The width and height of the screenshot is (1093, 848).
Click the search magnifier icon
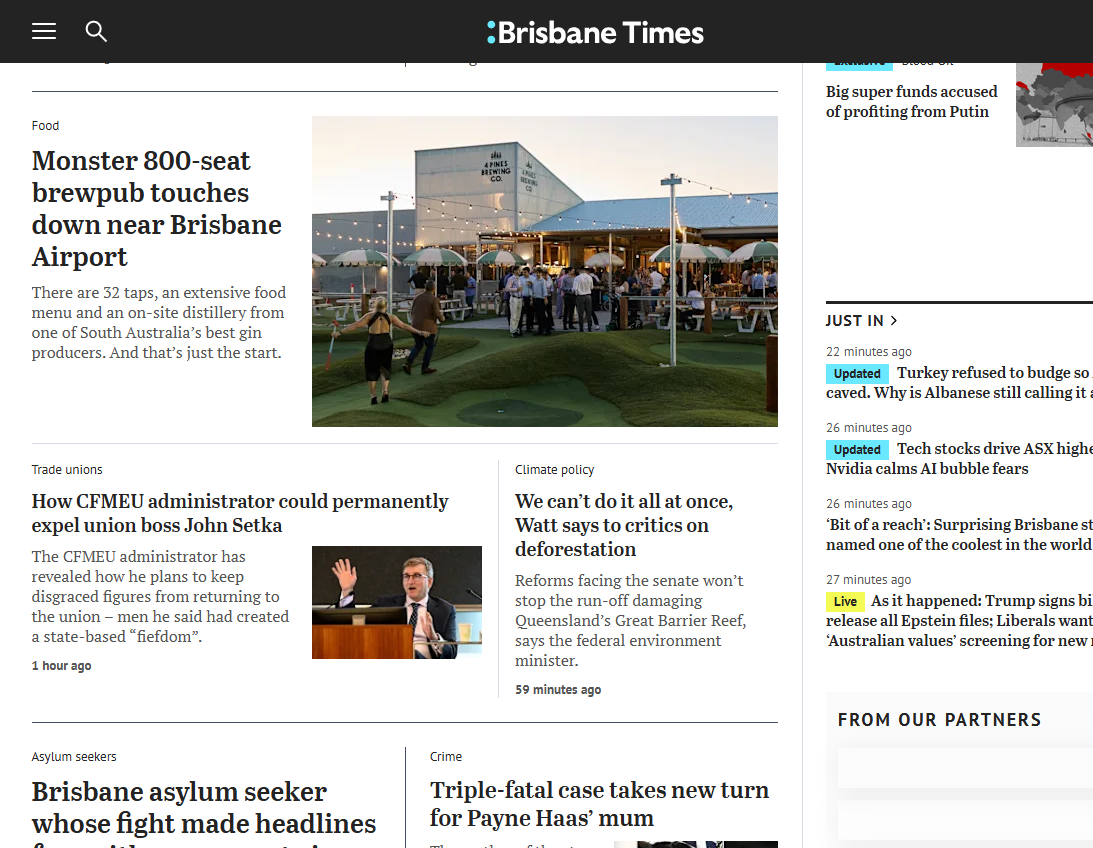click(96, 31)
